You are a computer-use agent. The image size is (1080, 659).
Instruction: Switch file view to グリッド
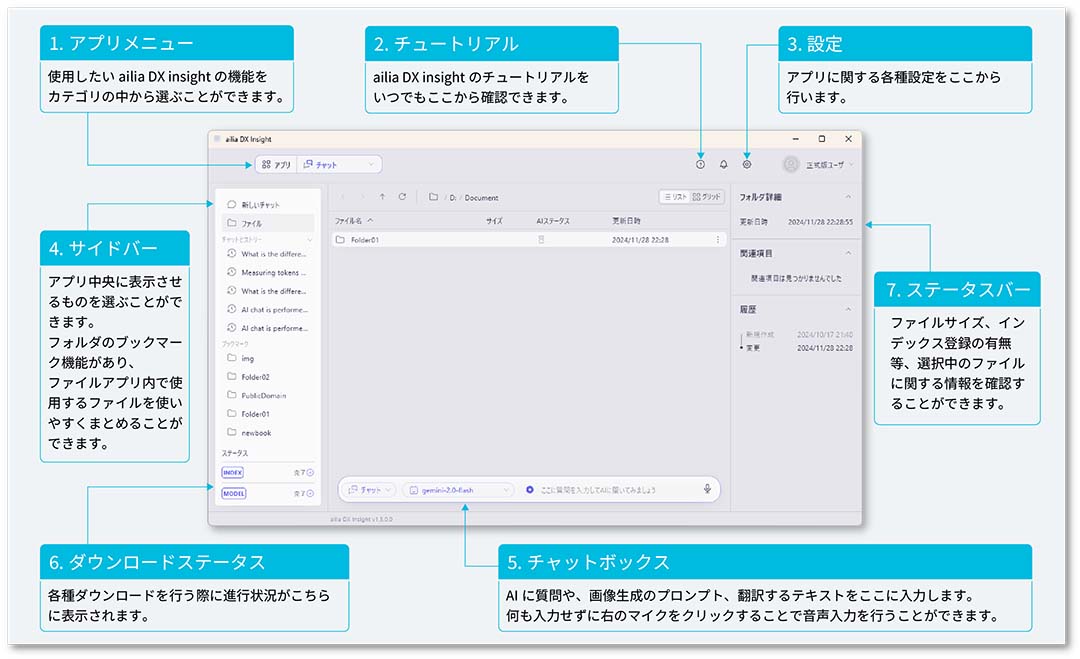(x=707, y=197)
